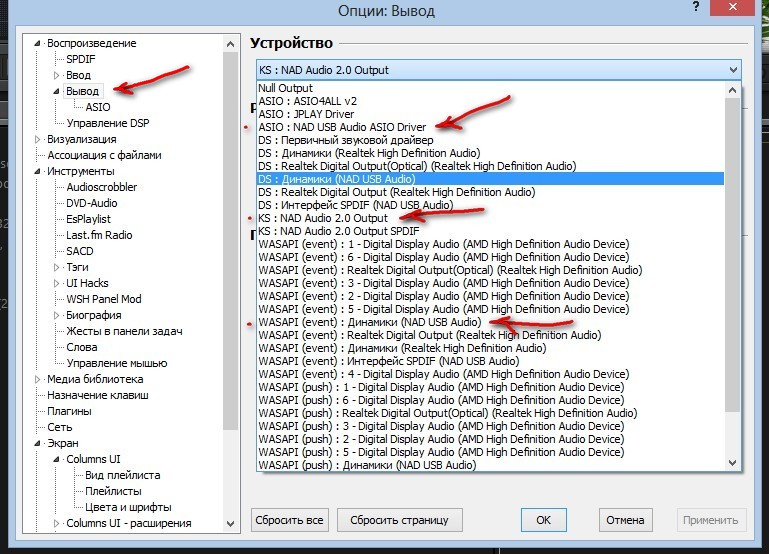The image size is (769, 554).
Task: Open Audioscrobbler settings
Action: point(102,187)
